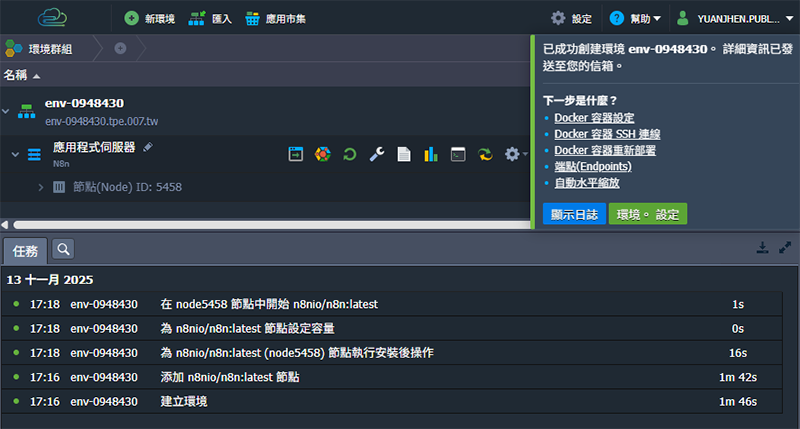Open the gear dropdown for additional server actions
The width and height of the screenshot is (800, 429).
pos(515,154)
